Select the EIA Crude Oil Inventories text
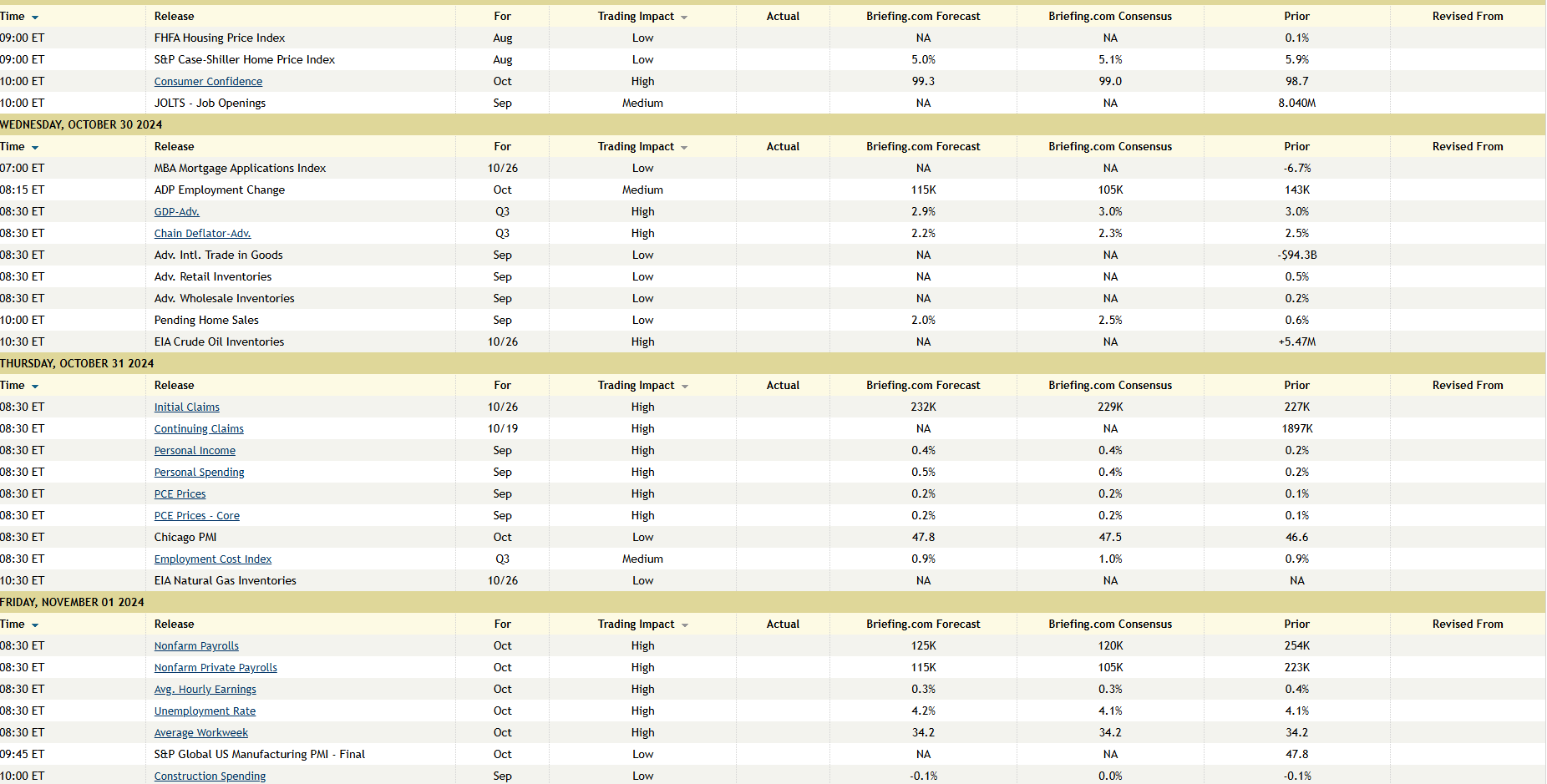Image resolution: width=1547 pixels, height=784 pixels. (219, 341)
